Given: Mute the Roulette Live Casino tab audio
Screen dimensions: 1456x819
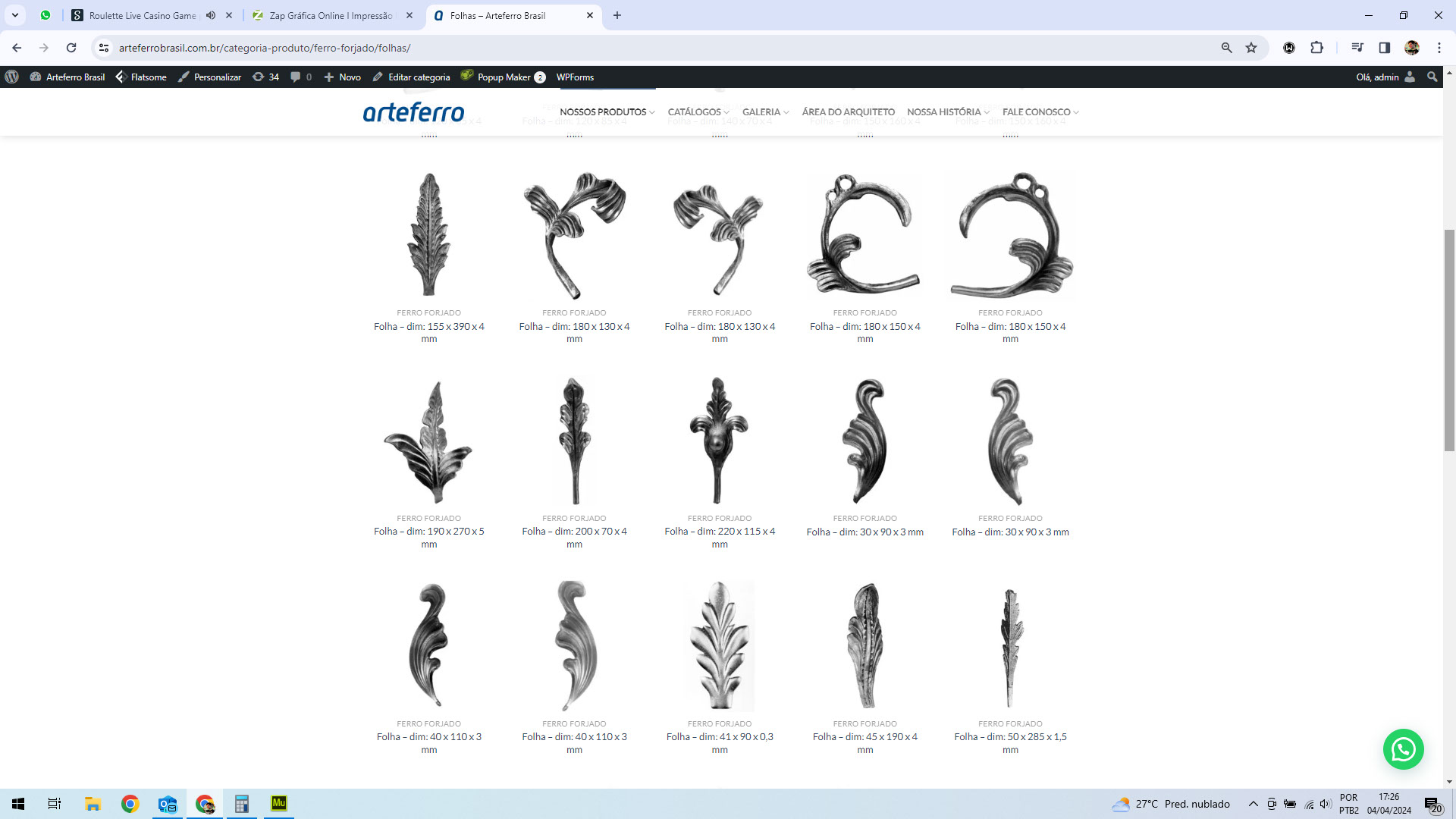Looking at the screenshot, I should pyautogui.click(x=211, y=15).
